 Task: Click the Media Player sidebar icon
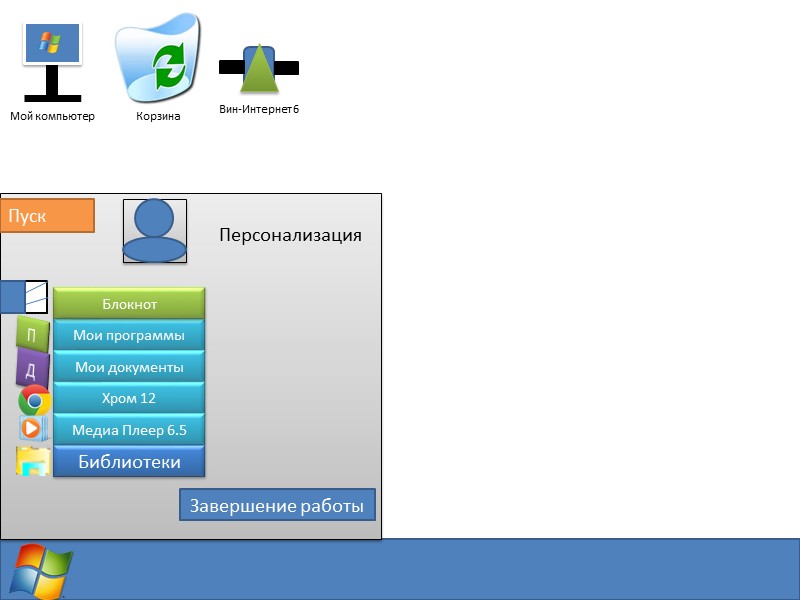coord(33,430)
